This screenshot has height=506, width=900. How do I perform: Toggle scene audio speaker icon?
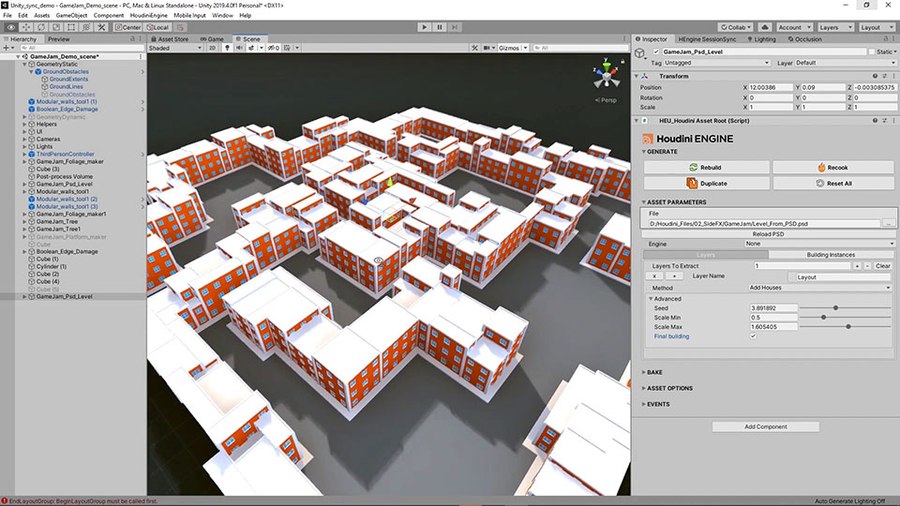click(x=240, y=48)
